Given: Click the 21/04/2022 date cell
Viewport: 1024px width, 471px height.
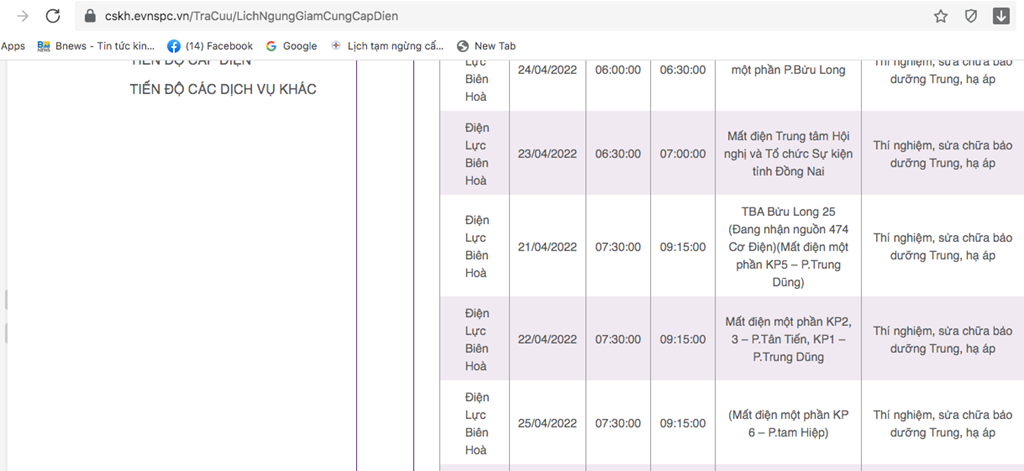Looking at the screenshot, I should 547,247.
